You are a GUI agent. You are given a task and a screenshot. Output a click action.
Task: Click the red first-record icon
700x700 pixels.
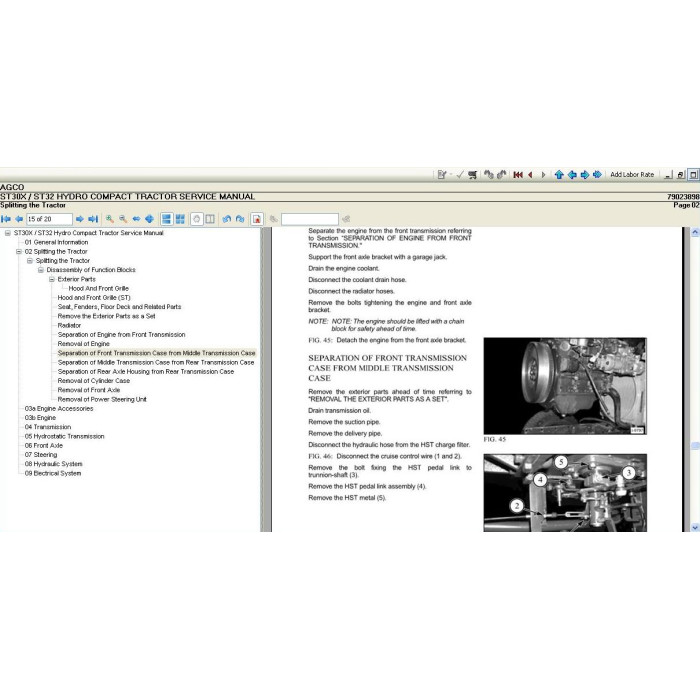[518, 175]
